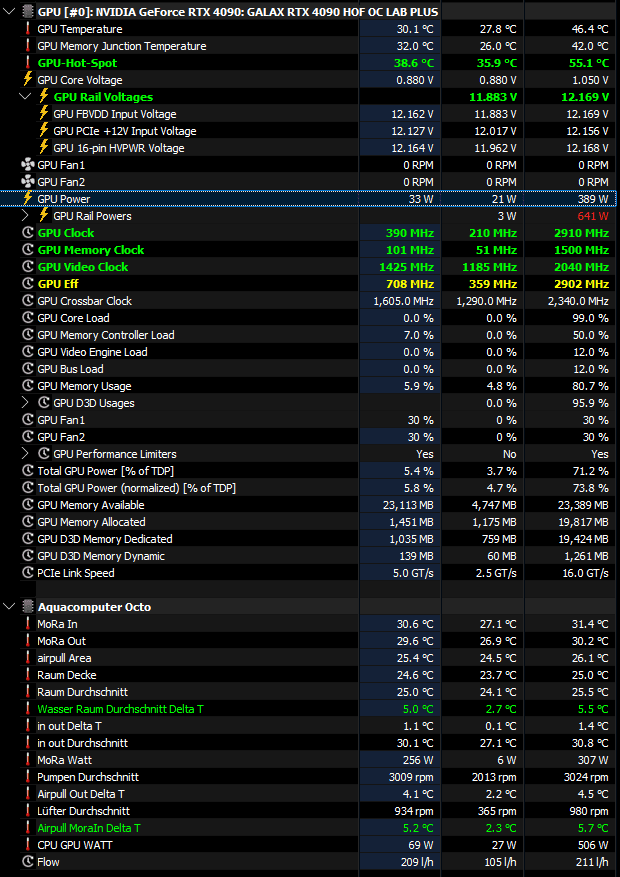Click the clock icon beside GPU Crossbar Clock
Image resolution: width=620 pixels, height=877 pixels.
pos(27,300)
